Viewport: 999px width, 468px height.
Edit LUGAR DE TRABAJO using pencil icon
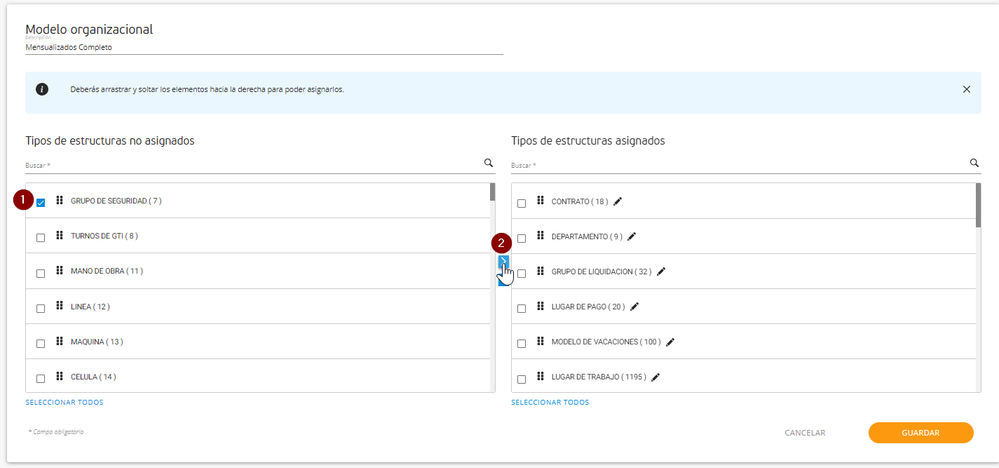[x=656, y=377]
